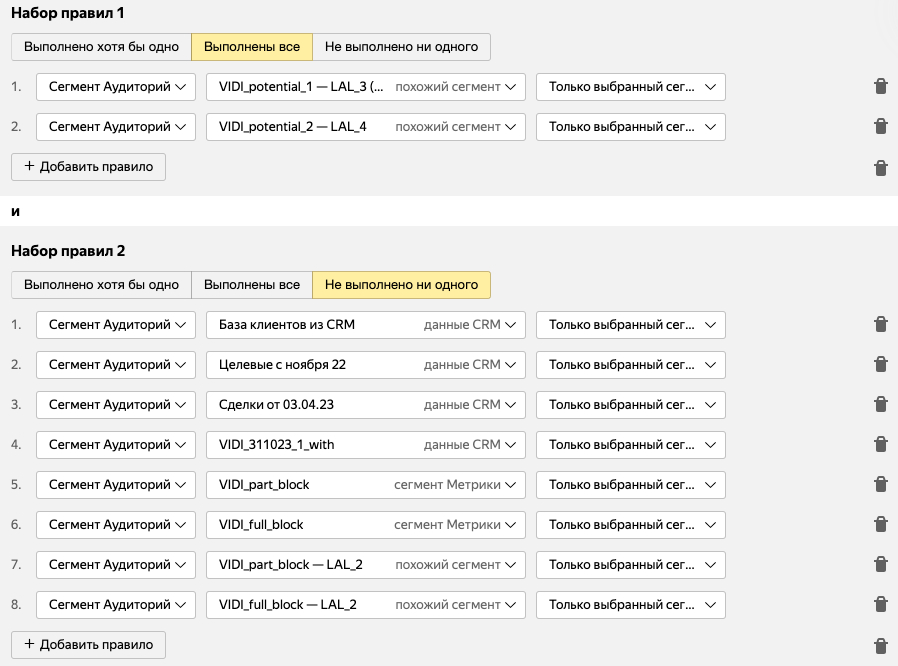Select 'Не выполнено ни одного' in rule set 1
898x666 pixels.
coord(401,47)
